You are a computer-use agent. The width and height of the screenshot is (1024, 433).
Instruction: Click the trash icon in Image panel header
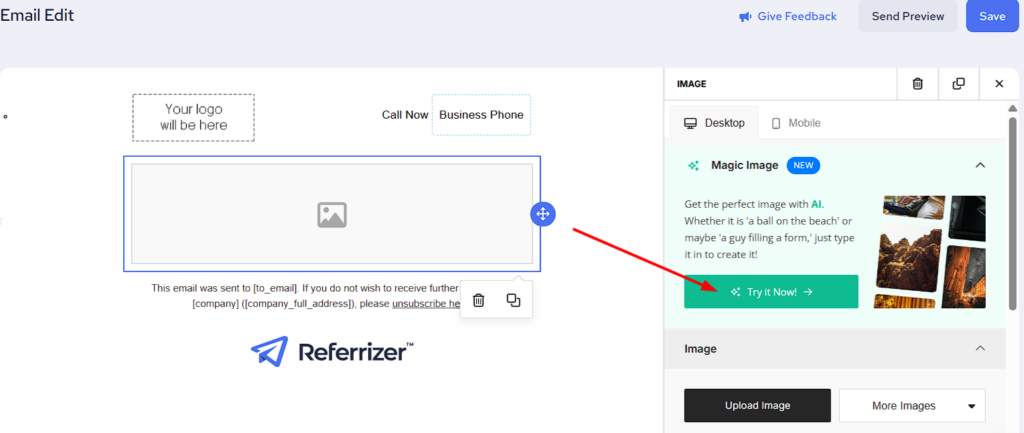917,84
